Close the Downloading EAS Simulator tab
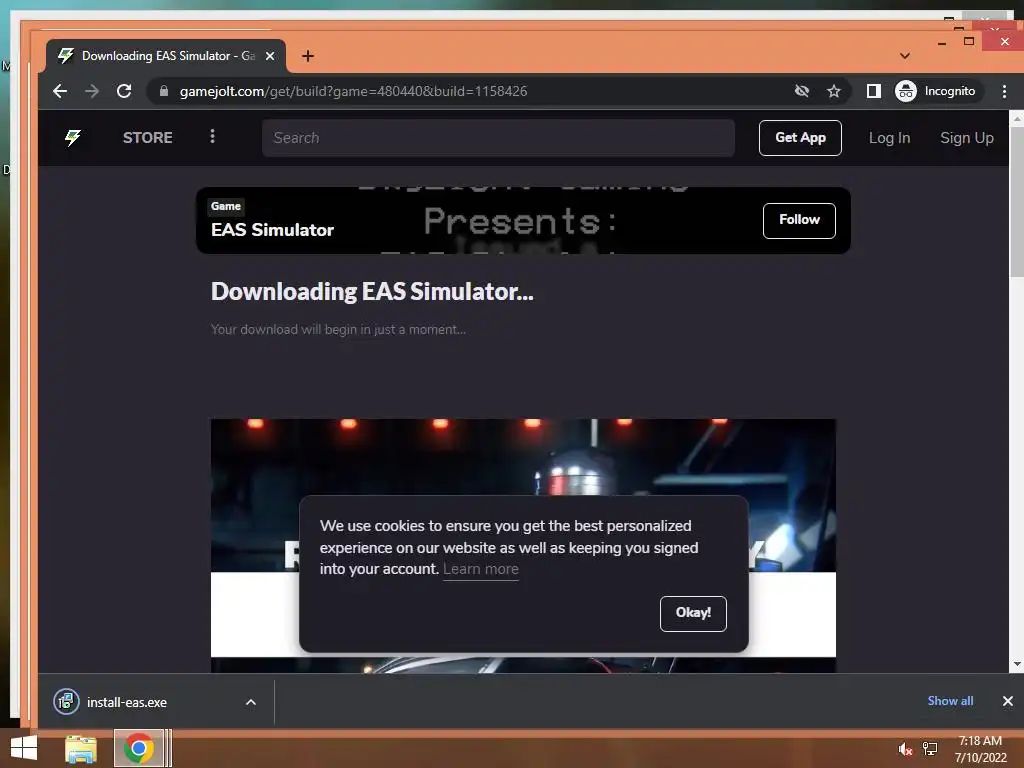Screen dimensions: 1024x768 click(270, 56)
